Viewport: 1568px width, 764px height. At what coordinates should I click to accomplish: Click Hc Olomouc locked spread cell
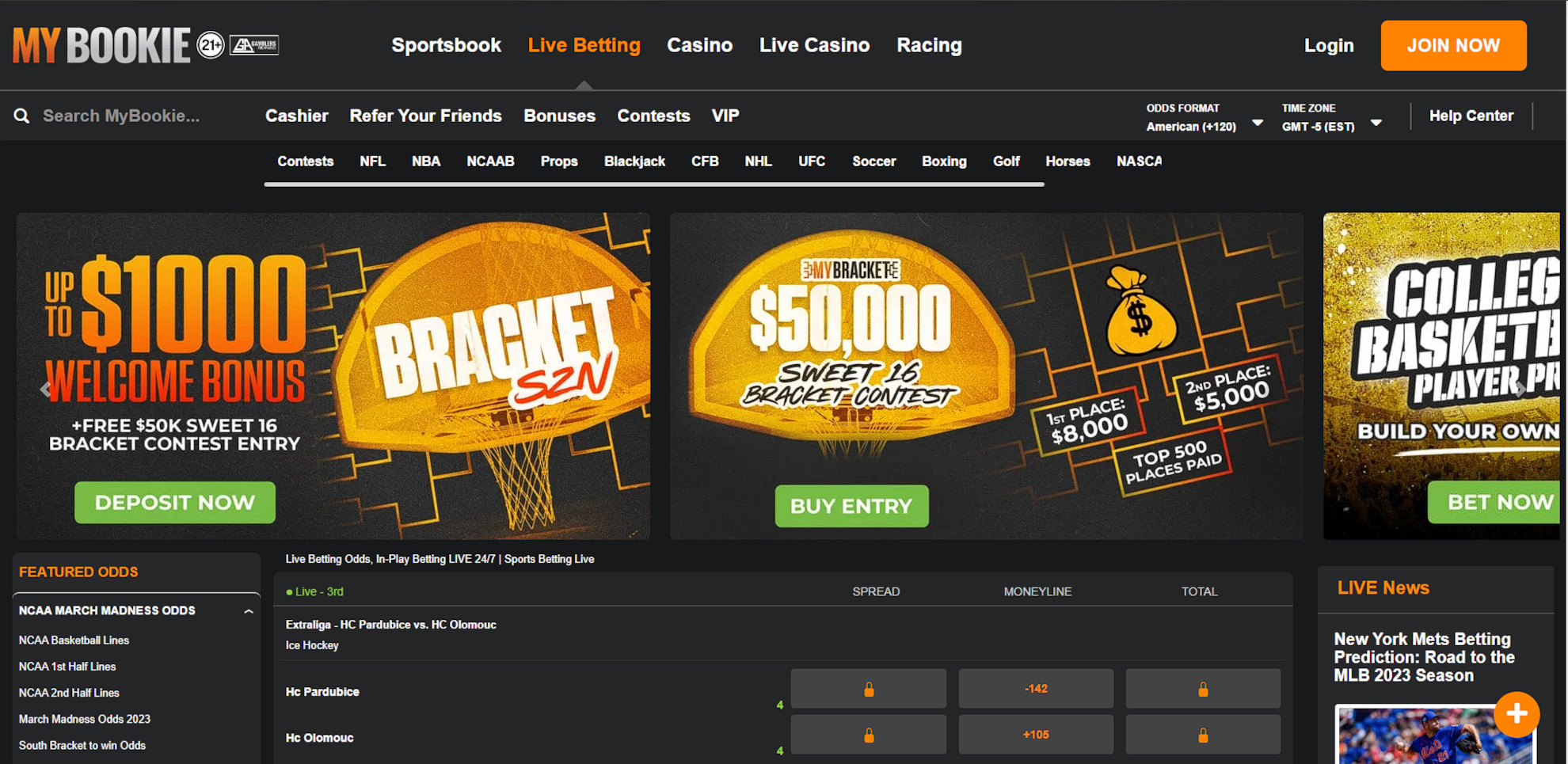click(x=869, y=735)
